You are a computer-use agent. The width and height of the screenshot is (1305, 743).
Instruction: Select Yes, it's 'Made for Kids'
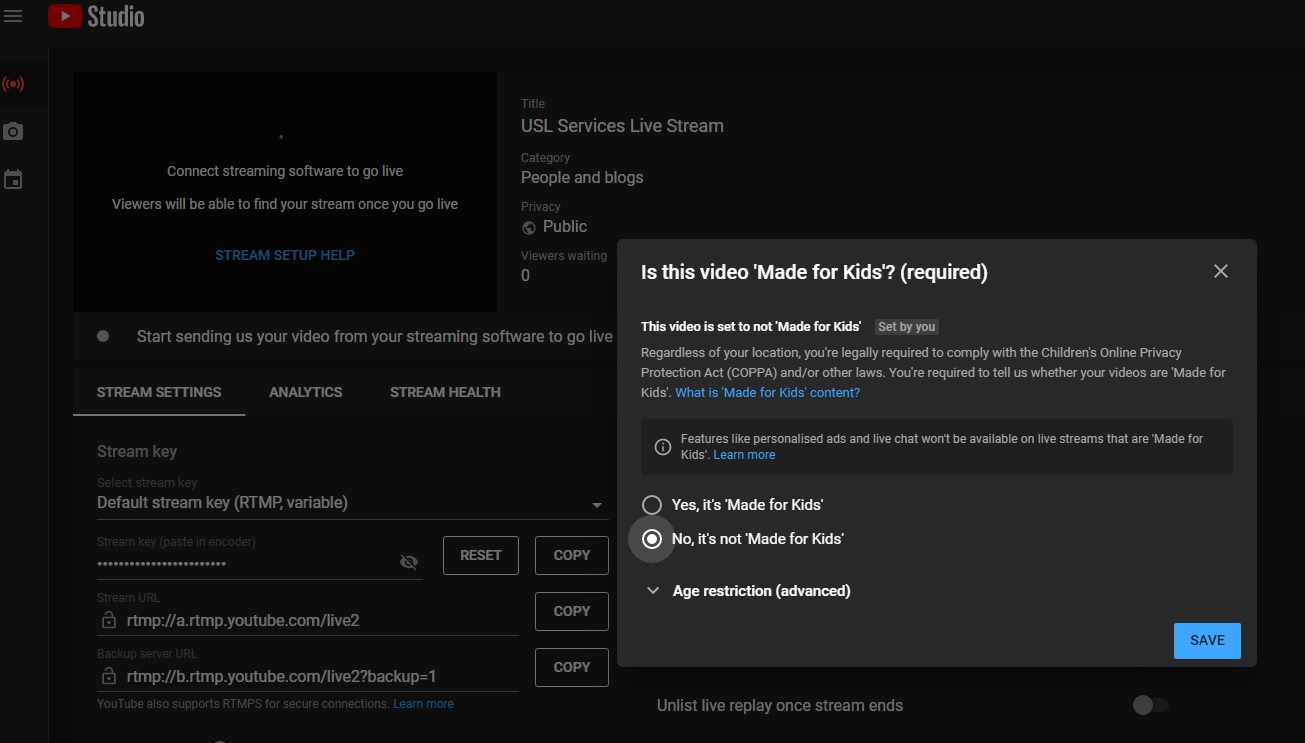(652, 505)
